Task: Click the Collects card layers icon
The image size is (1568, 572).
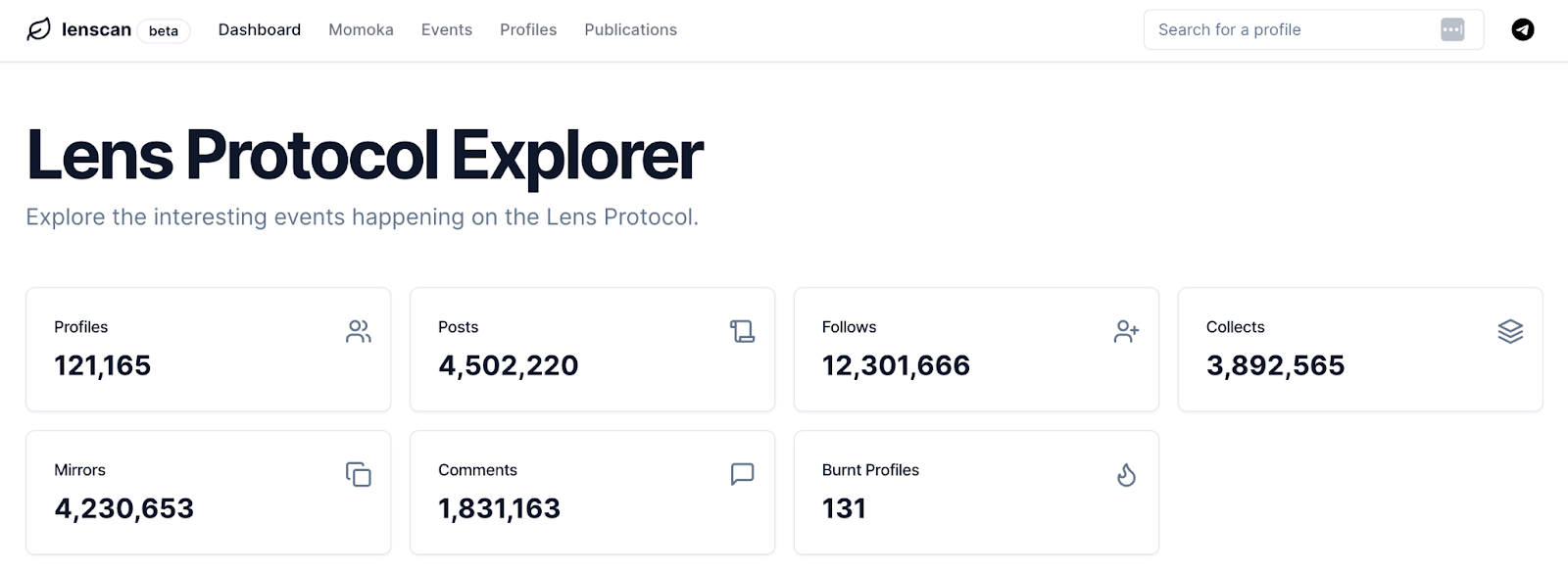Action: pos(1510,332)
